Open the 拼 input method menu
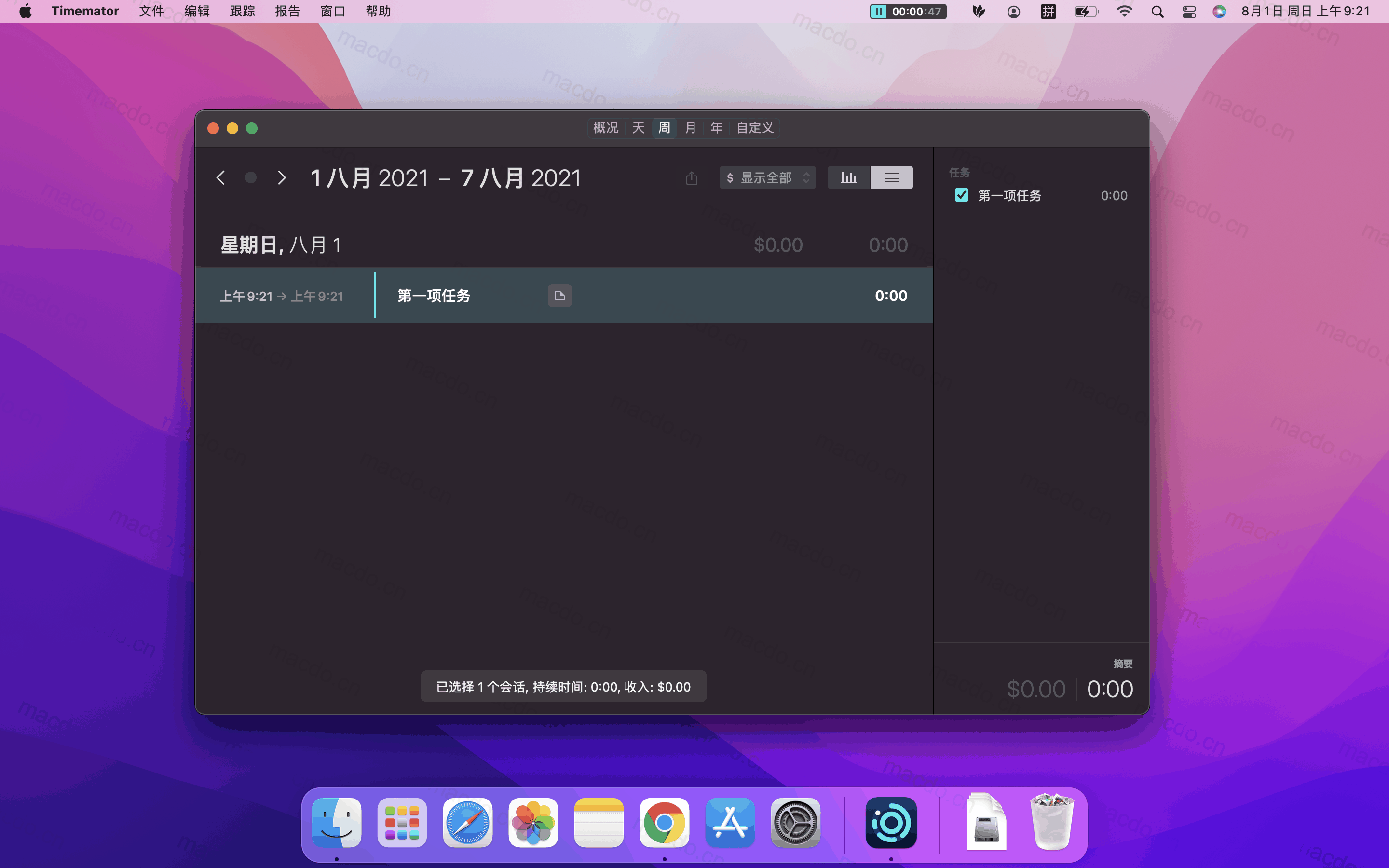This screenshot has width=1389, height=868. (1048, 12)
